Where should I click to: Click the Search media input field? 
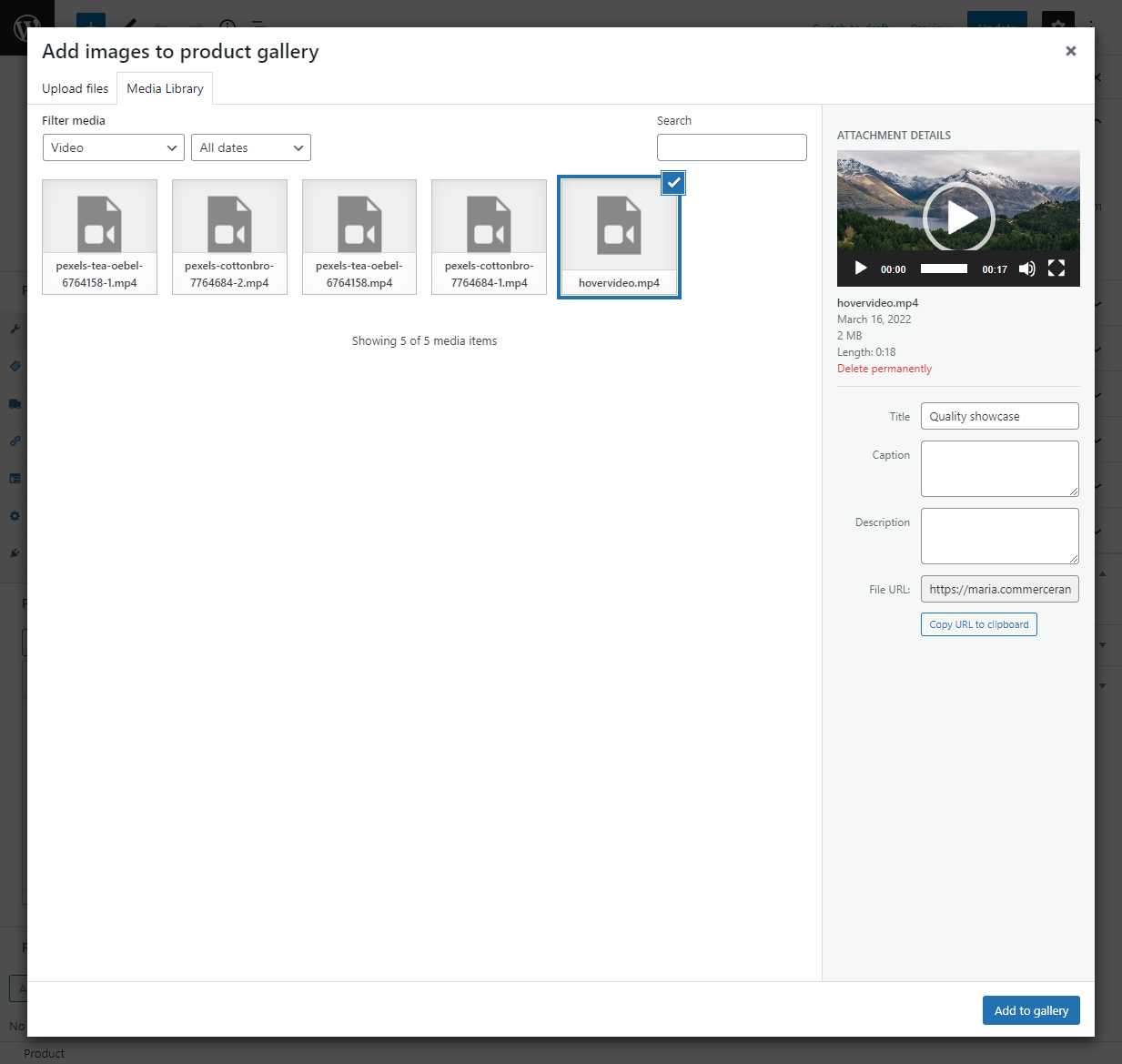732,147
